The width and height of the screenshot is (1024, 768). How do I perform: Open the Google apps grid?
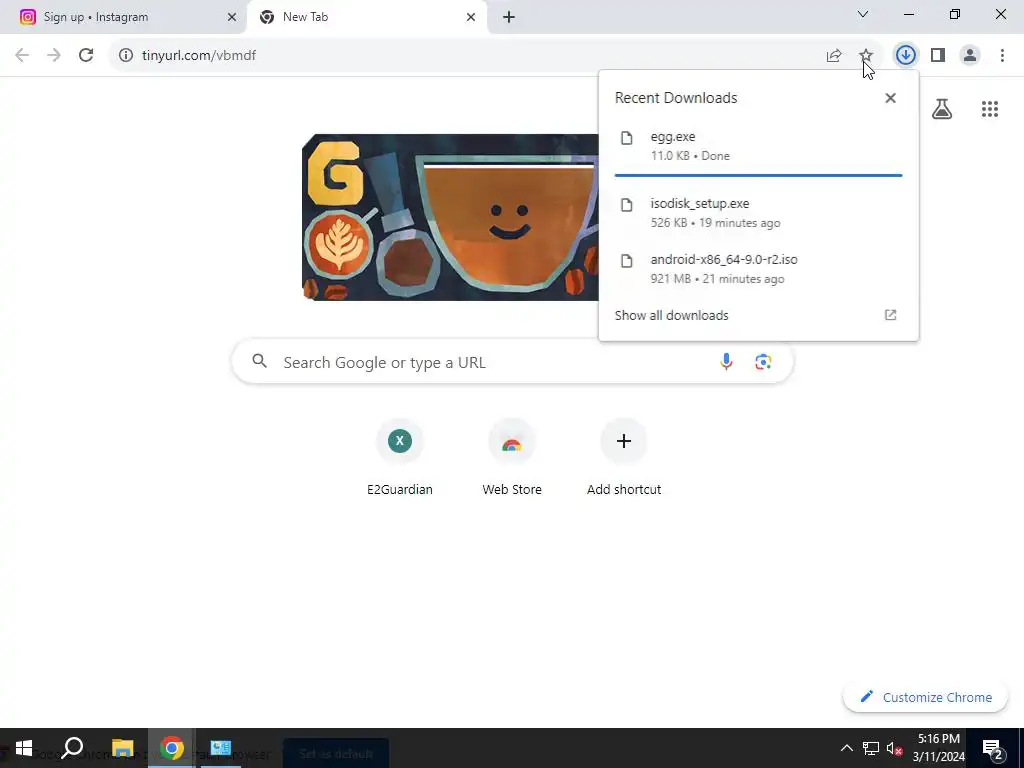coord(989,109)
